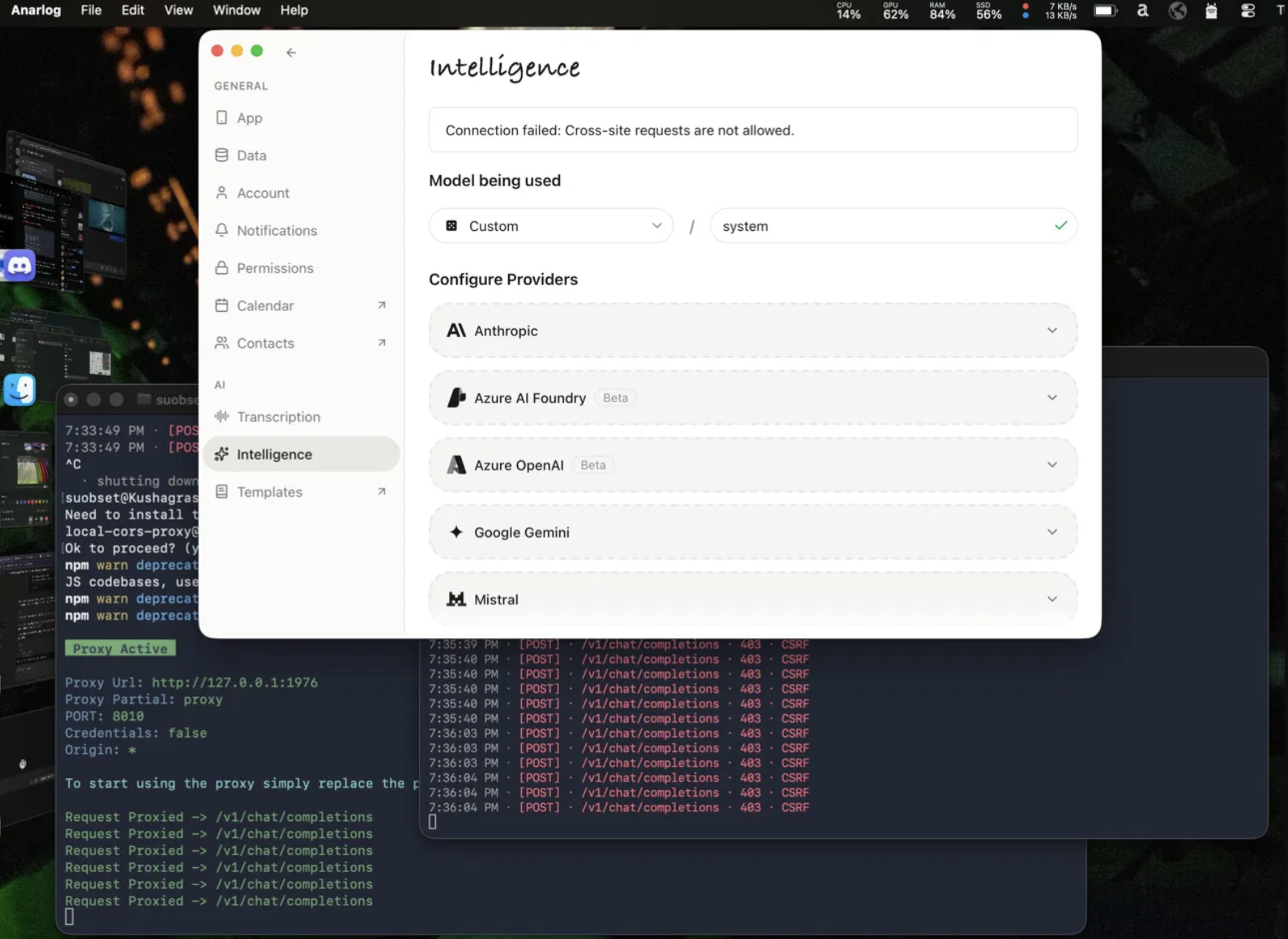Image resolution: width=1288 pixels, height=939 pixels.
Task: Expand the Azure OpenAI provider card
Action: point(753,465)
